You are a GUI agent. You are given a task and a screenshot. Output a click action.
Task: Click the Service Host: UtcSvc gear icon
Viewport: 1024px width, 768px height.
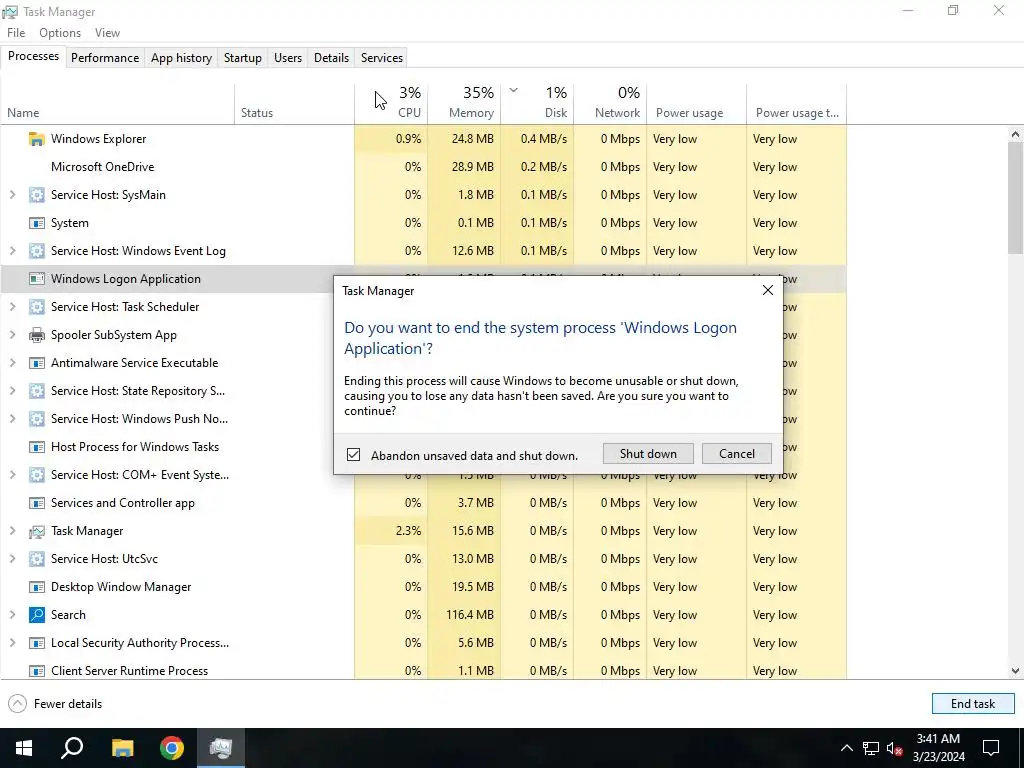(x=37, y=559)
